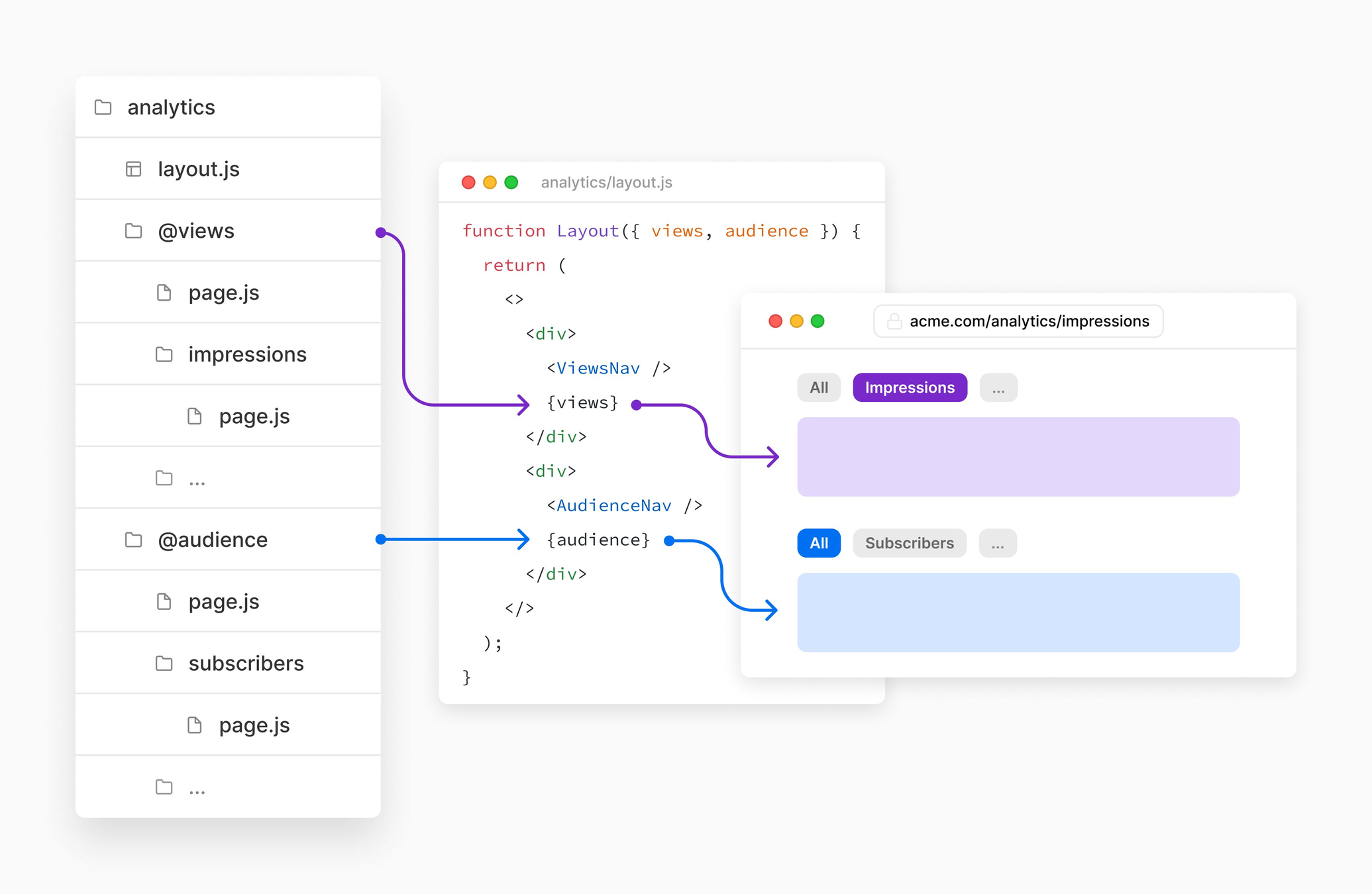1372x894 pixels.
Task: Click the analytics folder icon
Action: click(103, 107)
